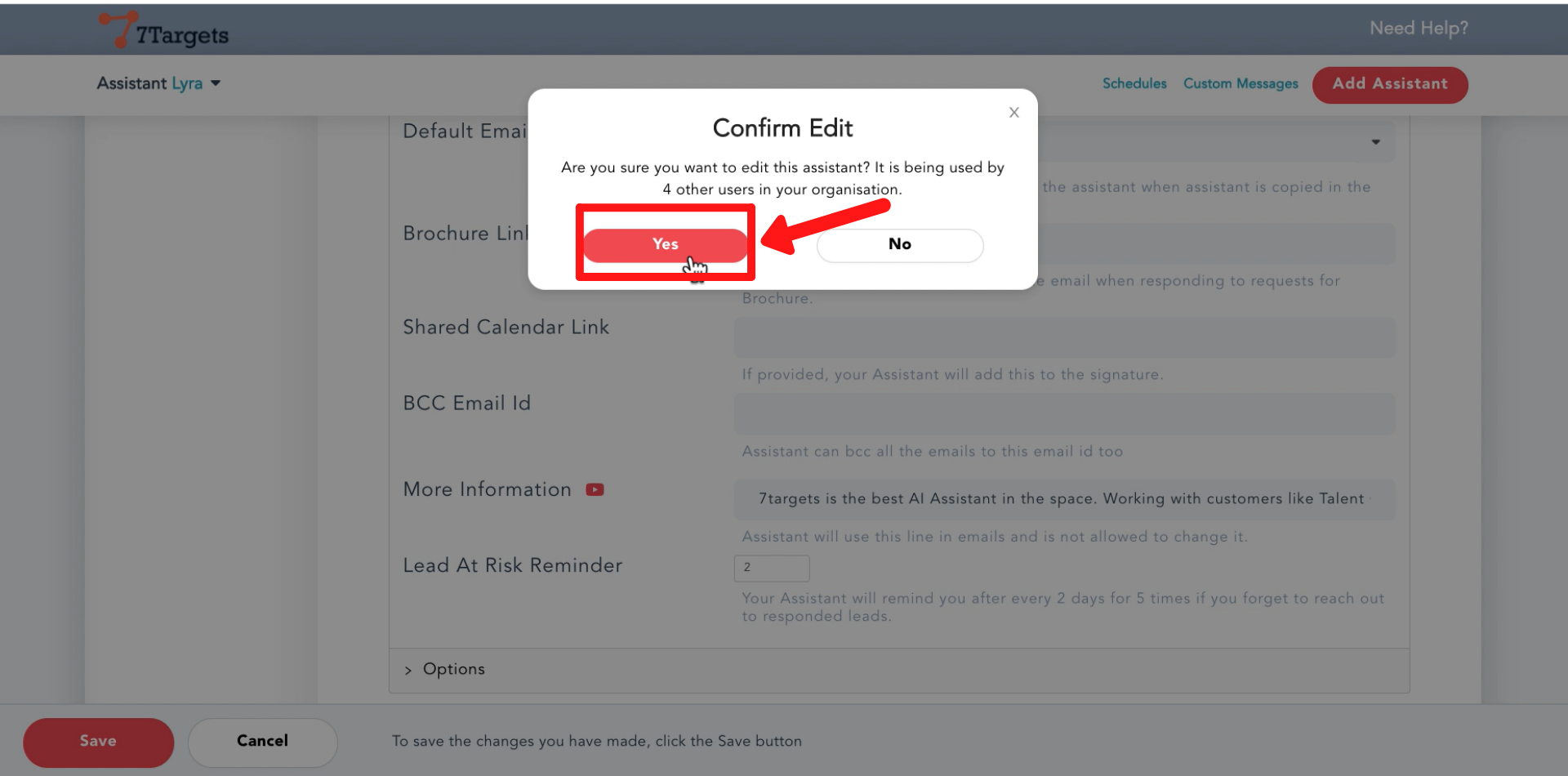Screen dimensions: 1568x776
Task: Open the Need Help link
Action: [1418, 29]
